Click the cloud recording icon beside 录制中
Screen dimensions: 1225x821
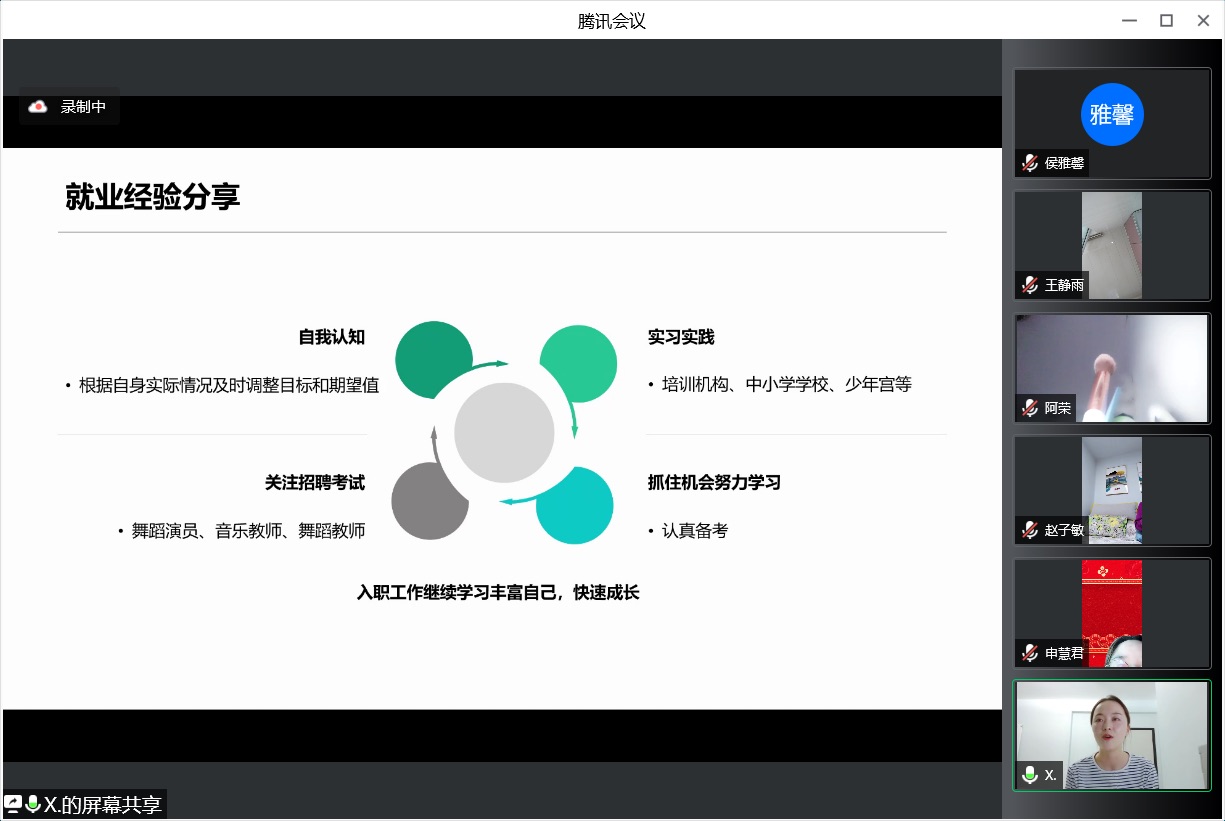pos(38,106)
